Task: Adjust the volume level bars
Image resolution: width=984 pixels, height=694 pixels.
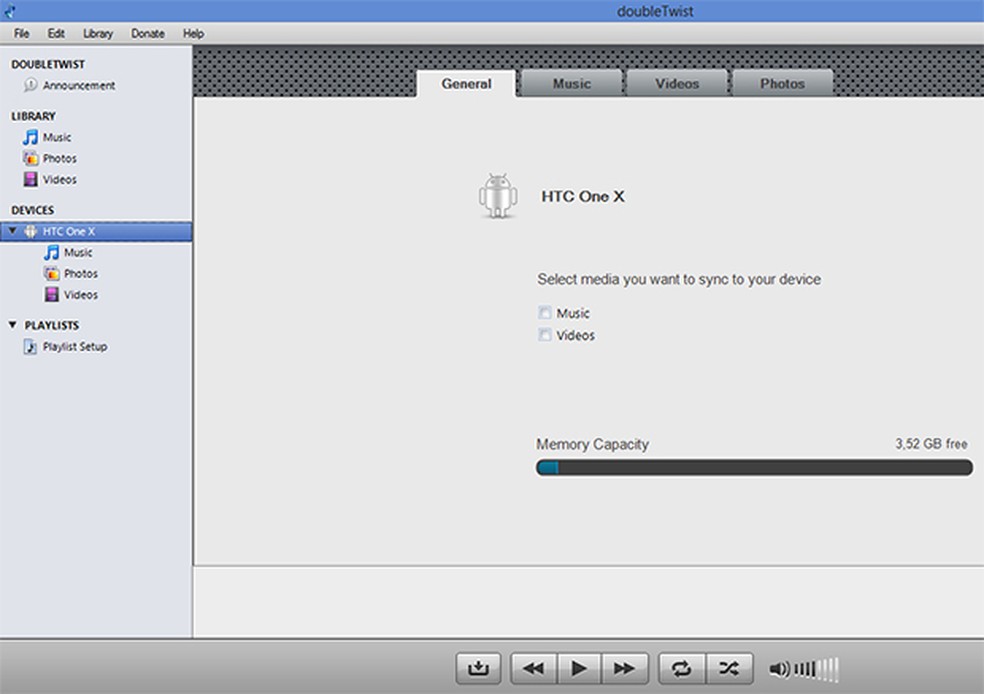Action: point(816,670)
